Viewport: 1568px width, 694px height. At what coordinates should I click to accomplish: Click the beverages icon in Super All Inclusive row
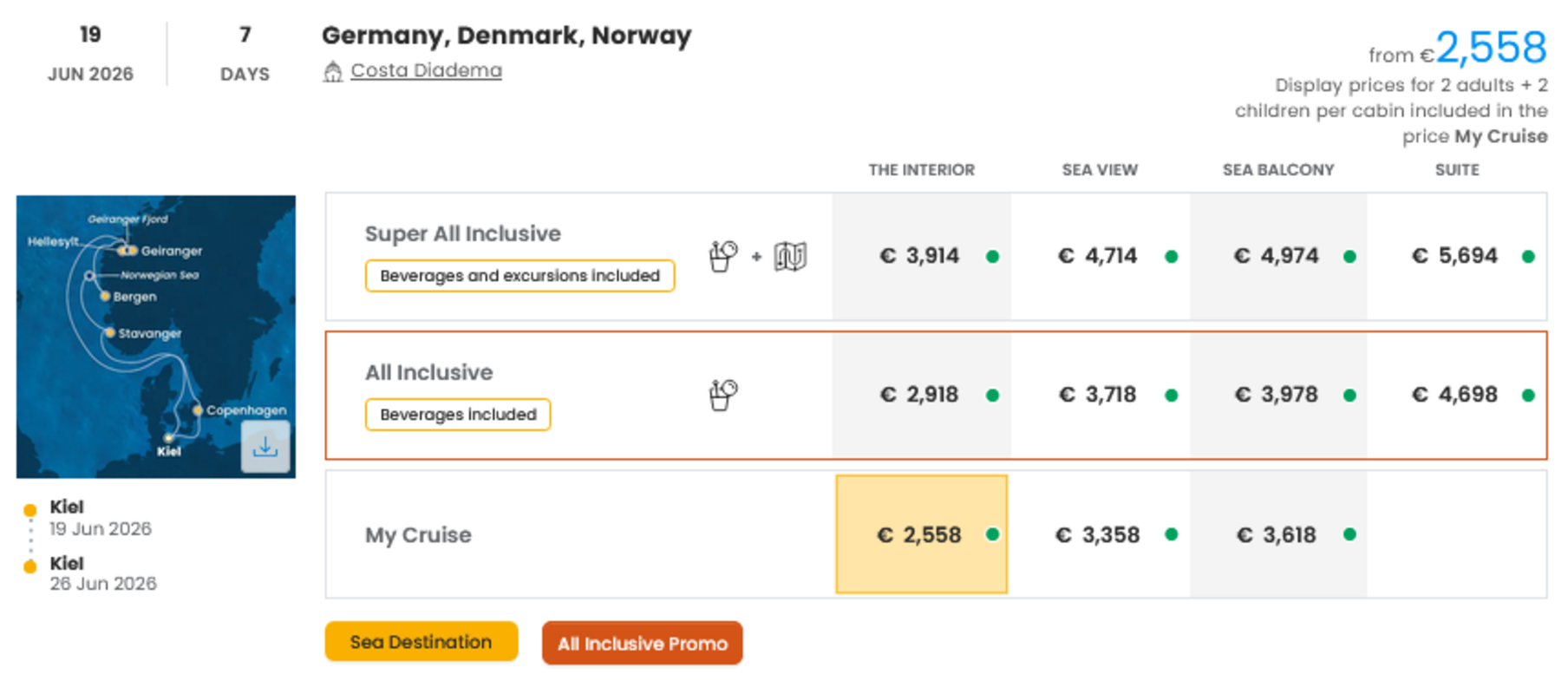(x=722, y=256)
